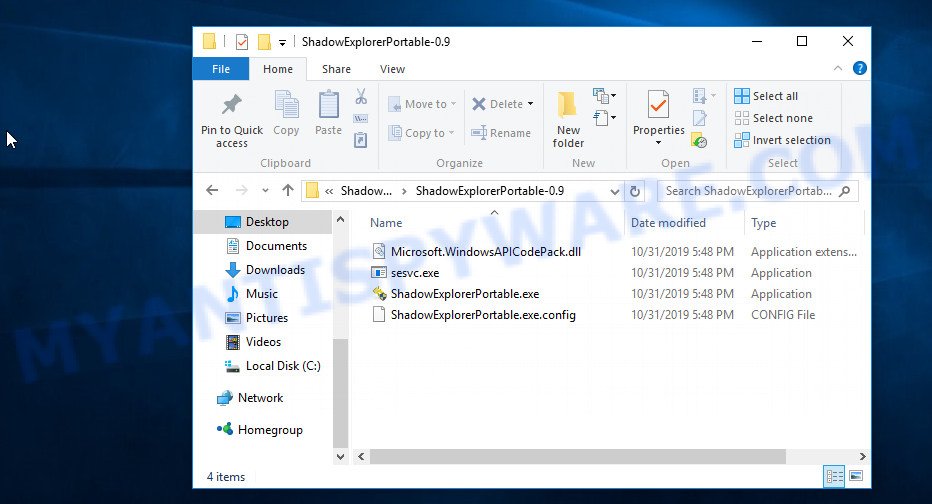This screenshot has height=504, width=932.
Task: Switch to the View ribbon tab
Action: tap(392, 69)
